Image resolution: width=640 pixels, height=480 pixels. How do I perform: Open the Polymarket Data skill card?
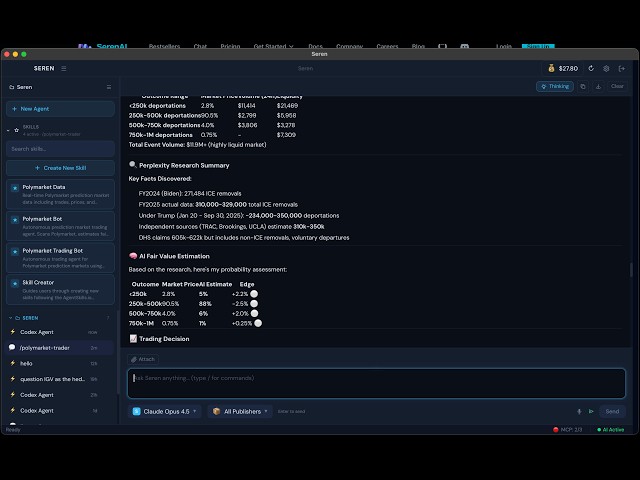[x=60, y=194]
